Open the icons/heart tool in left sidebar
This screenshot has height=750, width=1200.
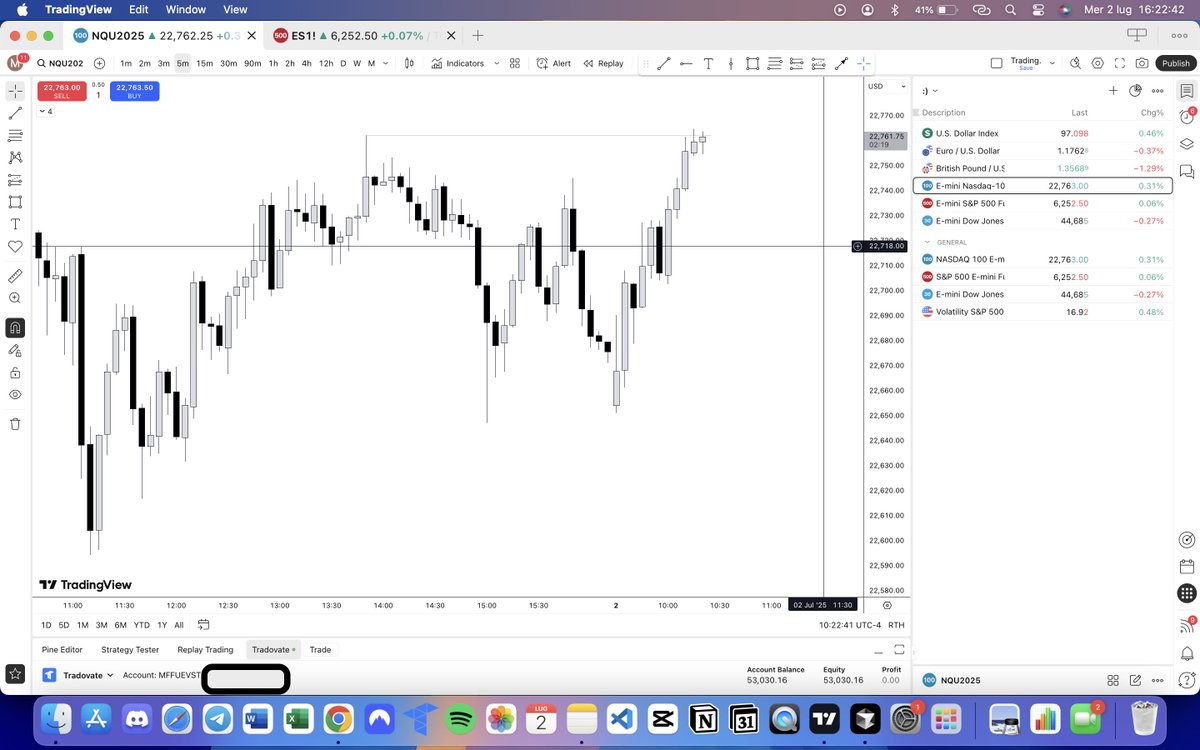click(15, 246)
